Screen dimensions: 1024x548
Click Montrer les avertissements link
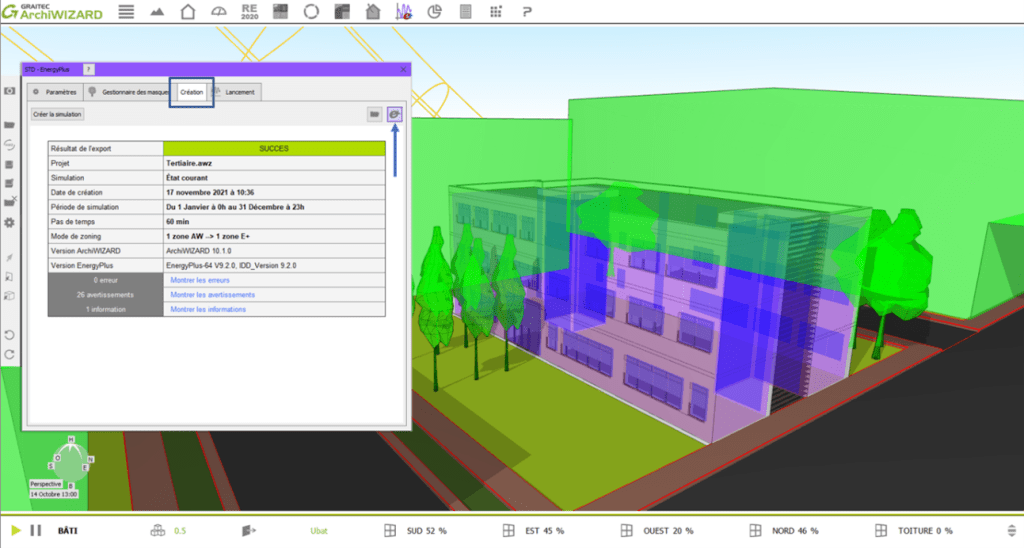pos(212,295)
